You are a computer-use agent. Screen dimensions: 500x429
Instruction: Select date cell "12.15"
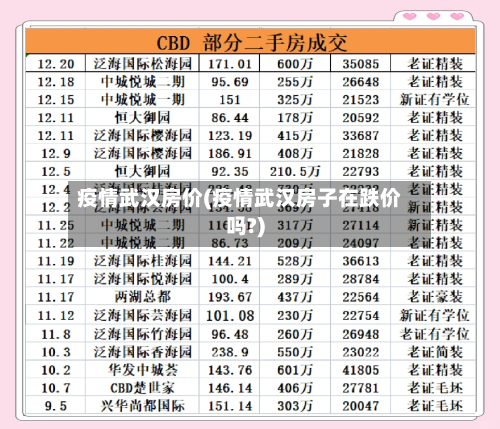[x=56, y=100]
